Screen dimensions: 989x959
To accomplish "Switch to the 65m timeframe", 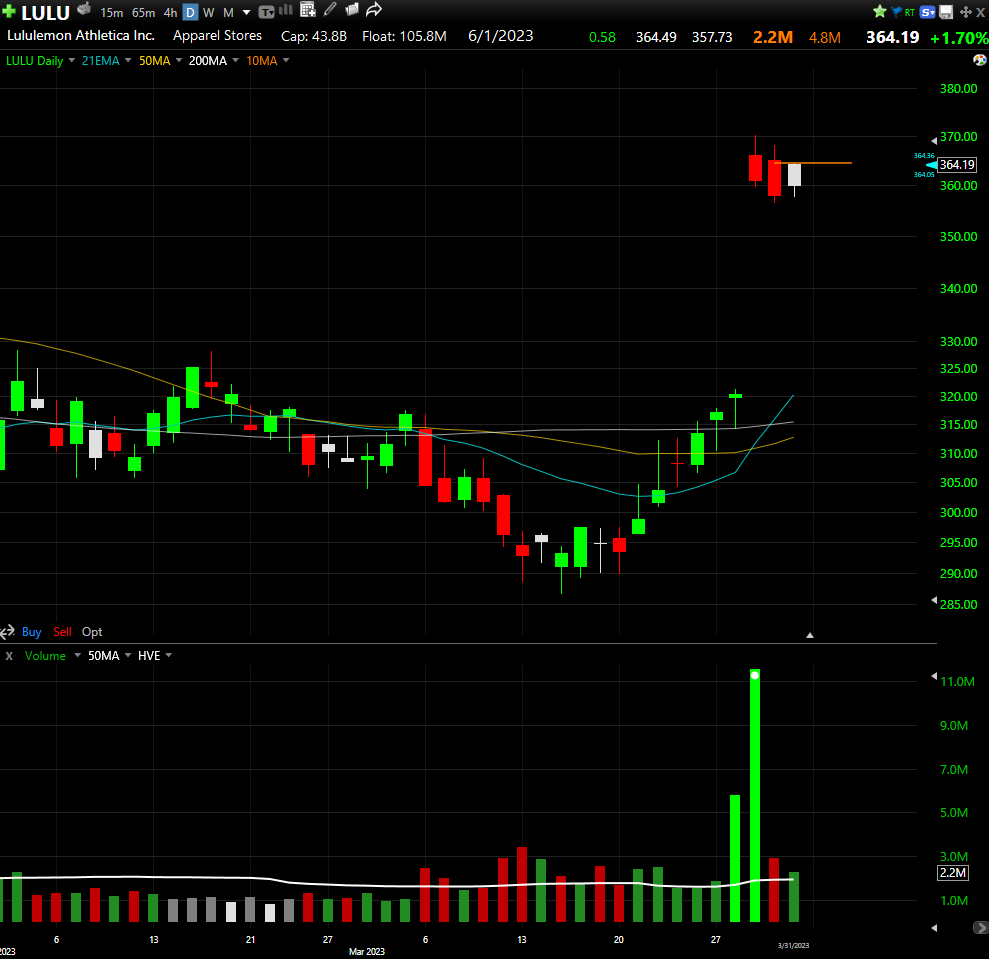I will (x=143, y=13).
